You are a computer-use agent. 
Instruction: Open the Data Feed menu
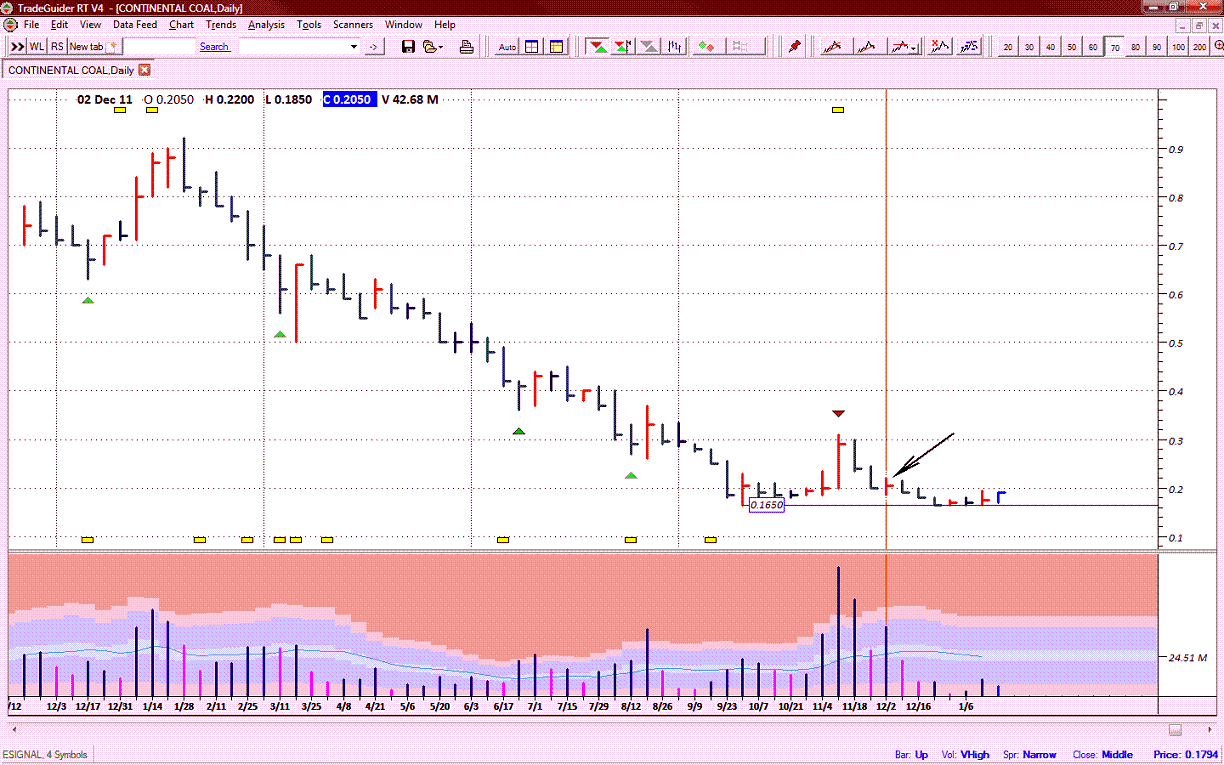point(136,24)
